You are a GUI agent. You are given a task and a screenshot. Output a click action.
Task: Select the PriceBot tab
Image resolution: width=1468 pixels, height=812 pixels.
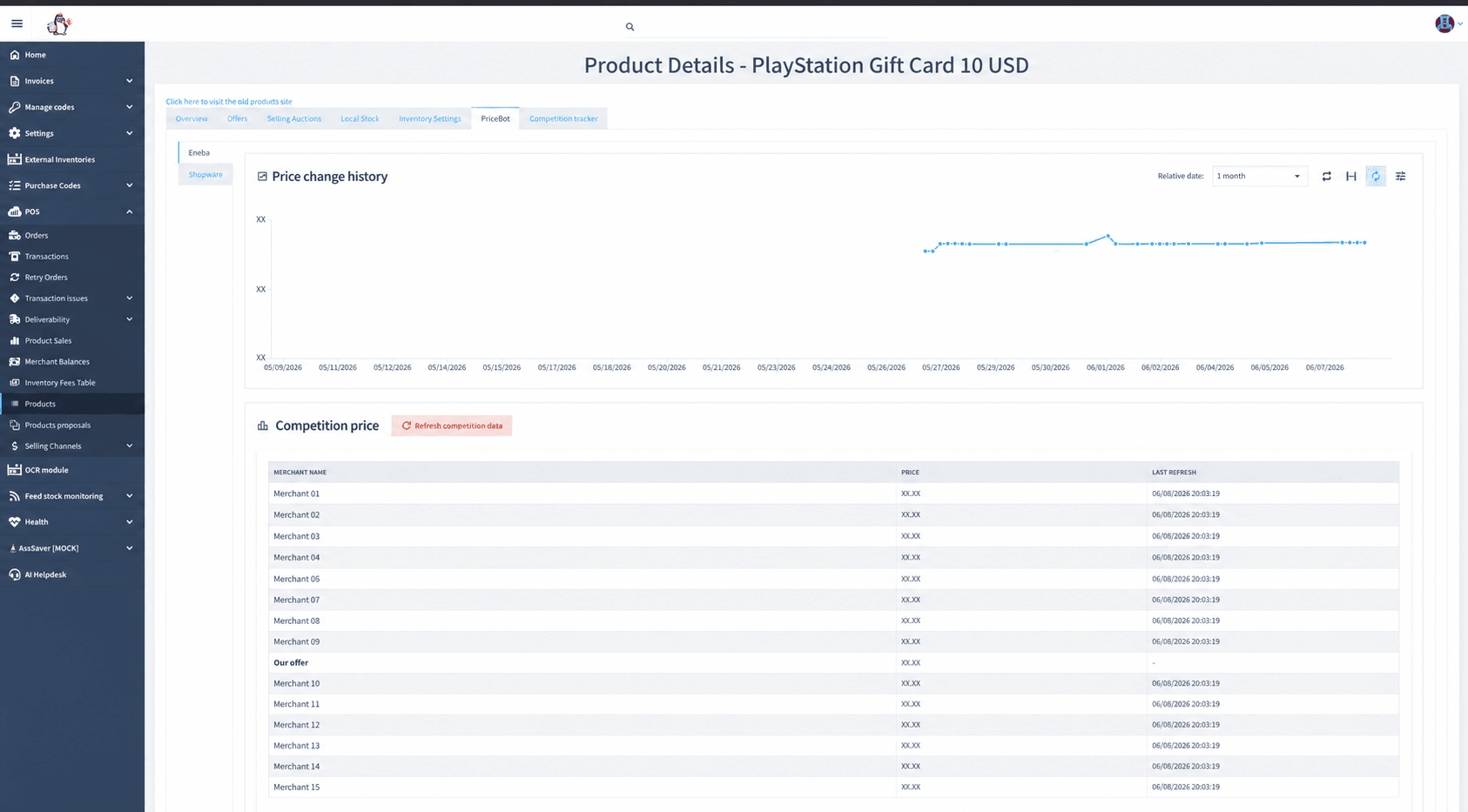click(495, 118)
